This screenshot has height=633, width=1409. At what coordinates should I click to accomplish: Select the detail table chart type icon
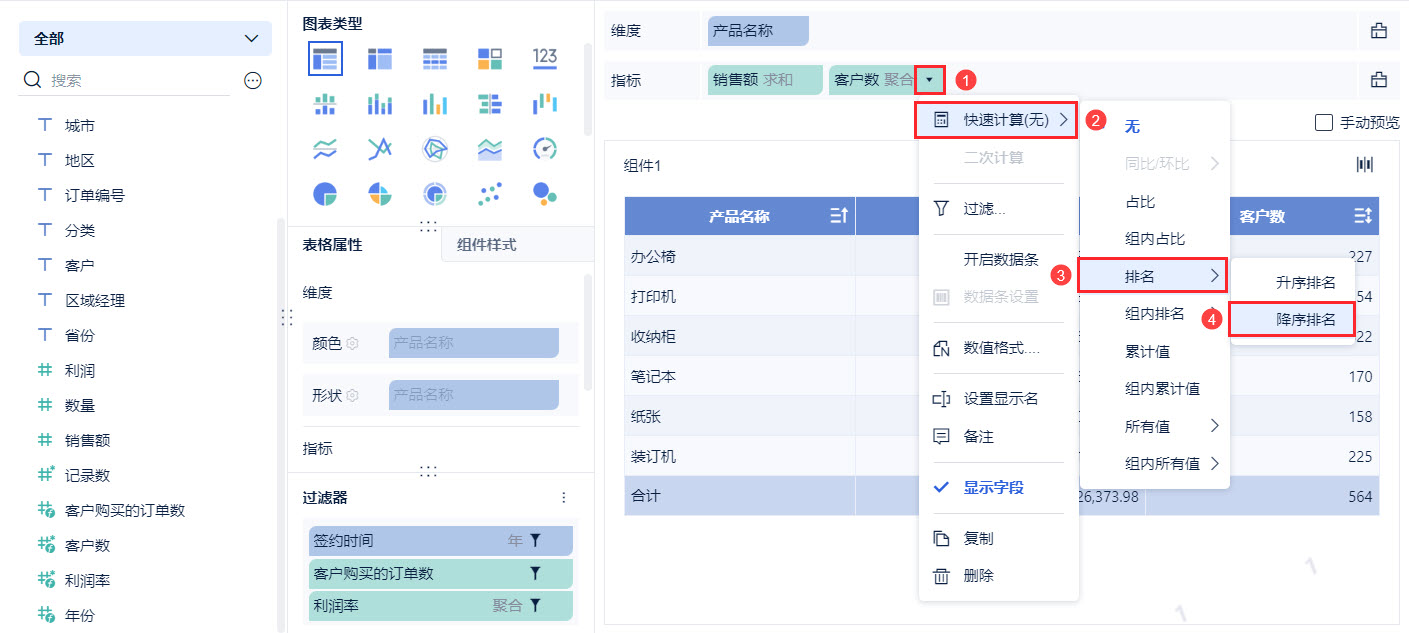(x=434, y=58)
